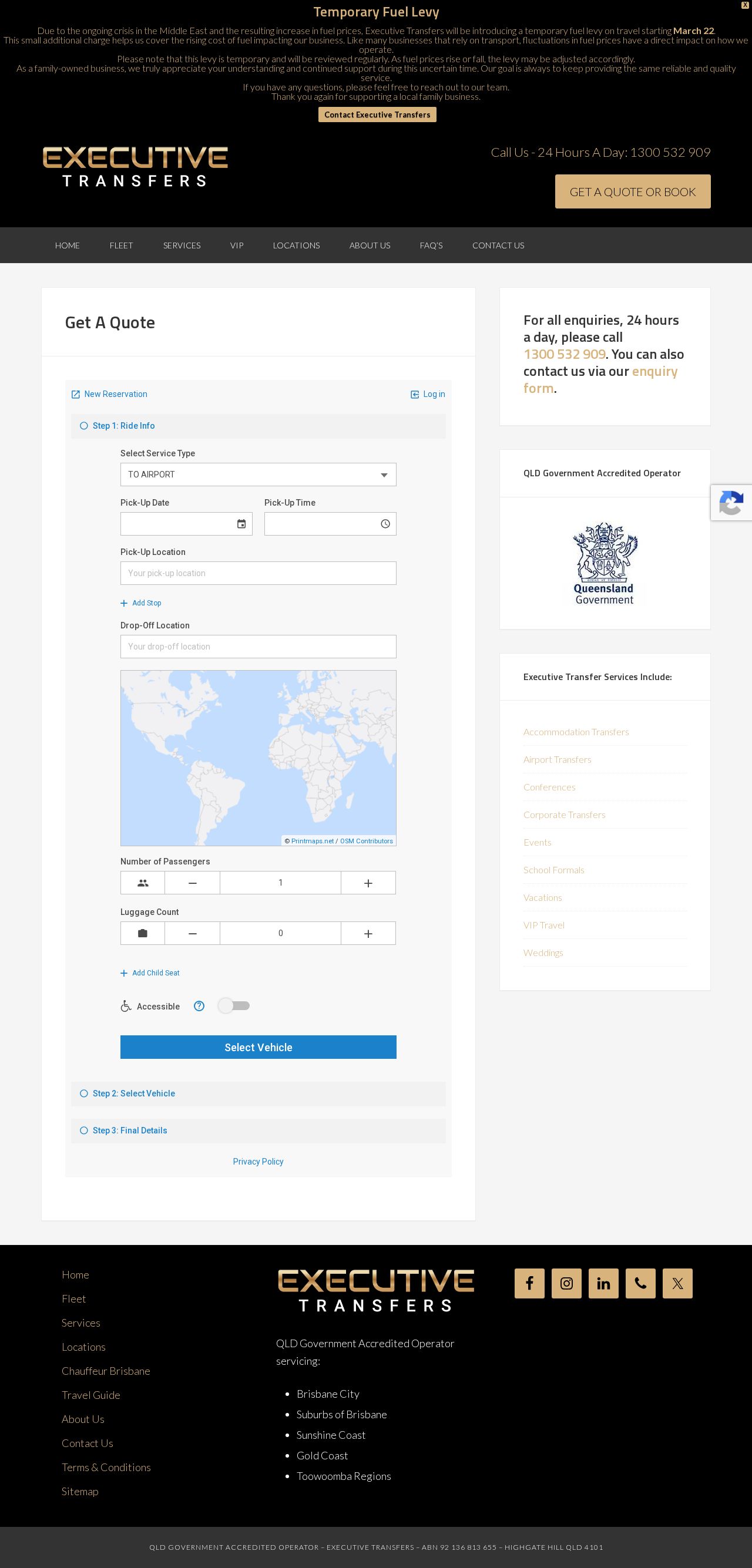The image size is (752, 1568).
Task: Click the Select Vehicle button
Action: 258,1047
